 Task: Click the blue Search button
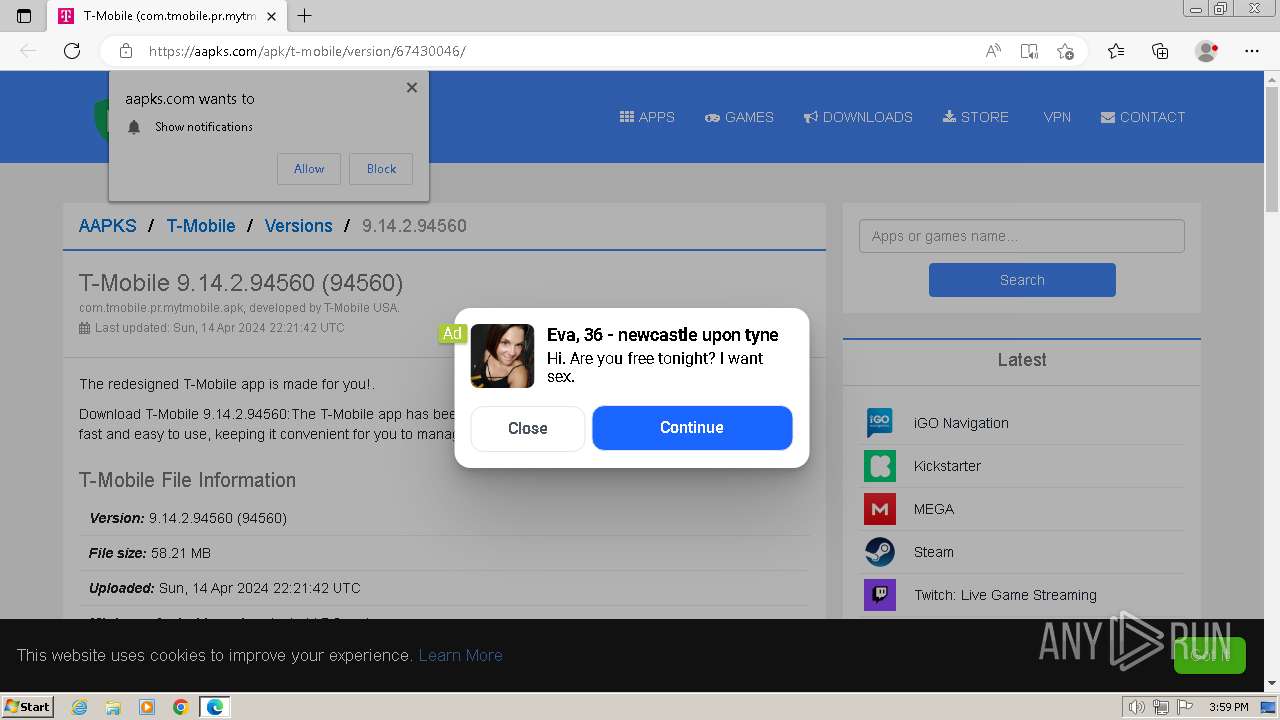pos(1022,280)
